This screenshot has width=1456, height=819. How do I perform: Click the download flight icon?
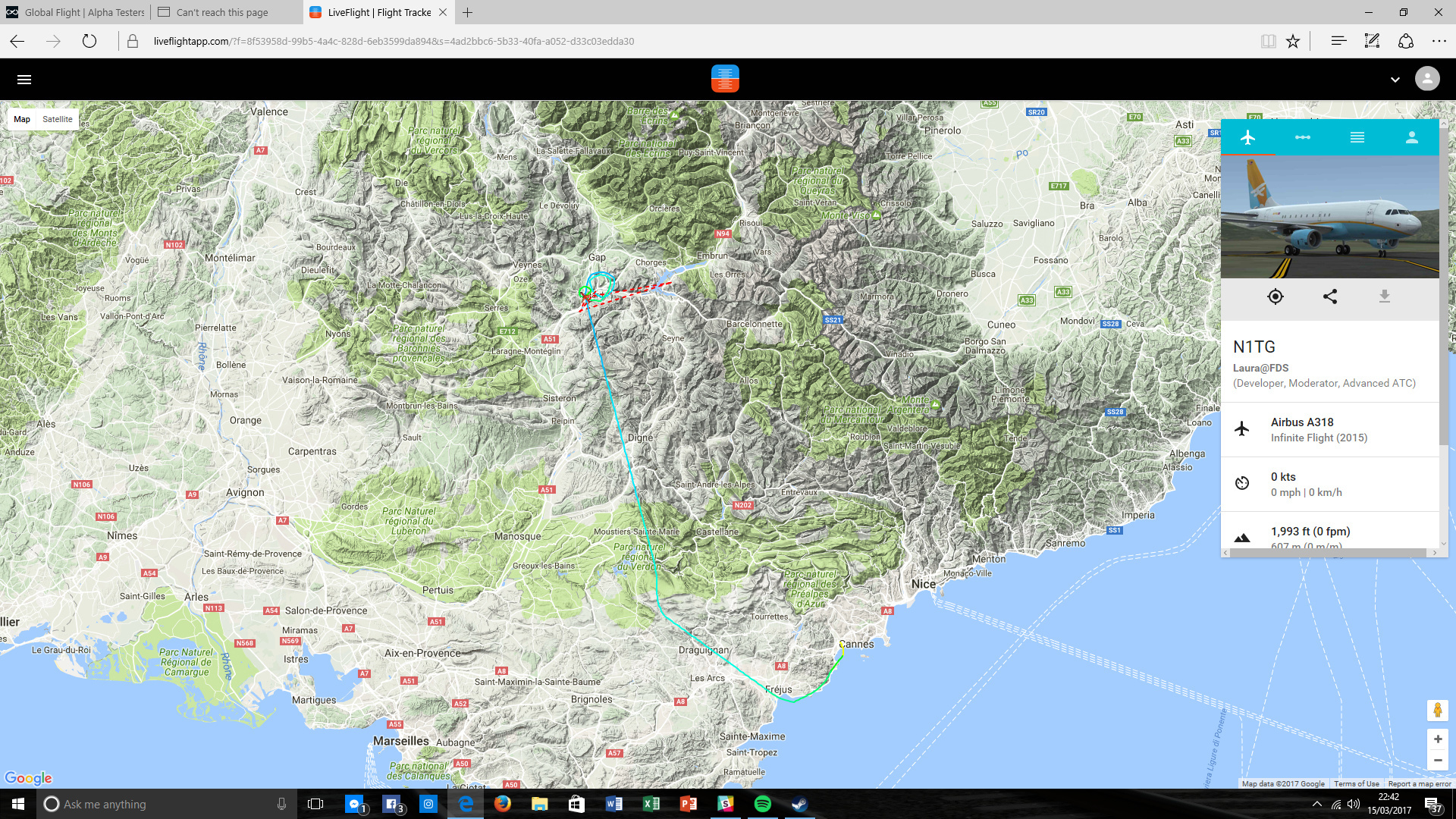pos(1384,297)
